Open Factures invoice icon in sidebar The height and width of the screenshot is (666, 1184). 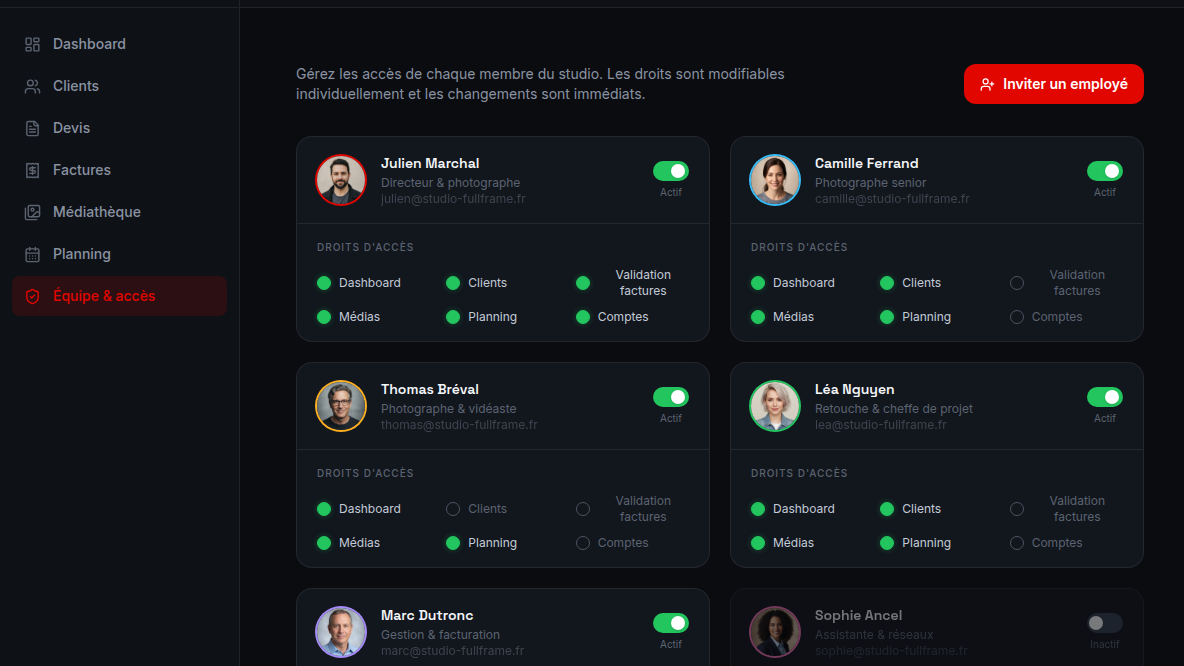point(32,170)
